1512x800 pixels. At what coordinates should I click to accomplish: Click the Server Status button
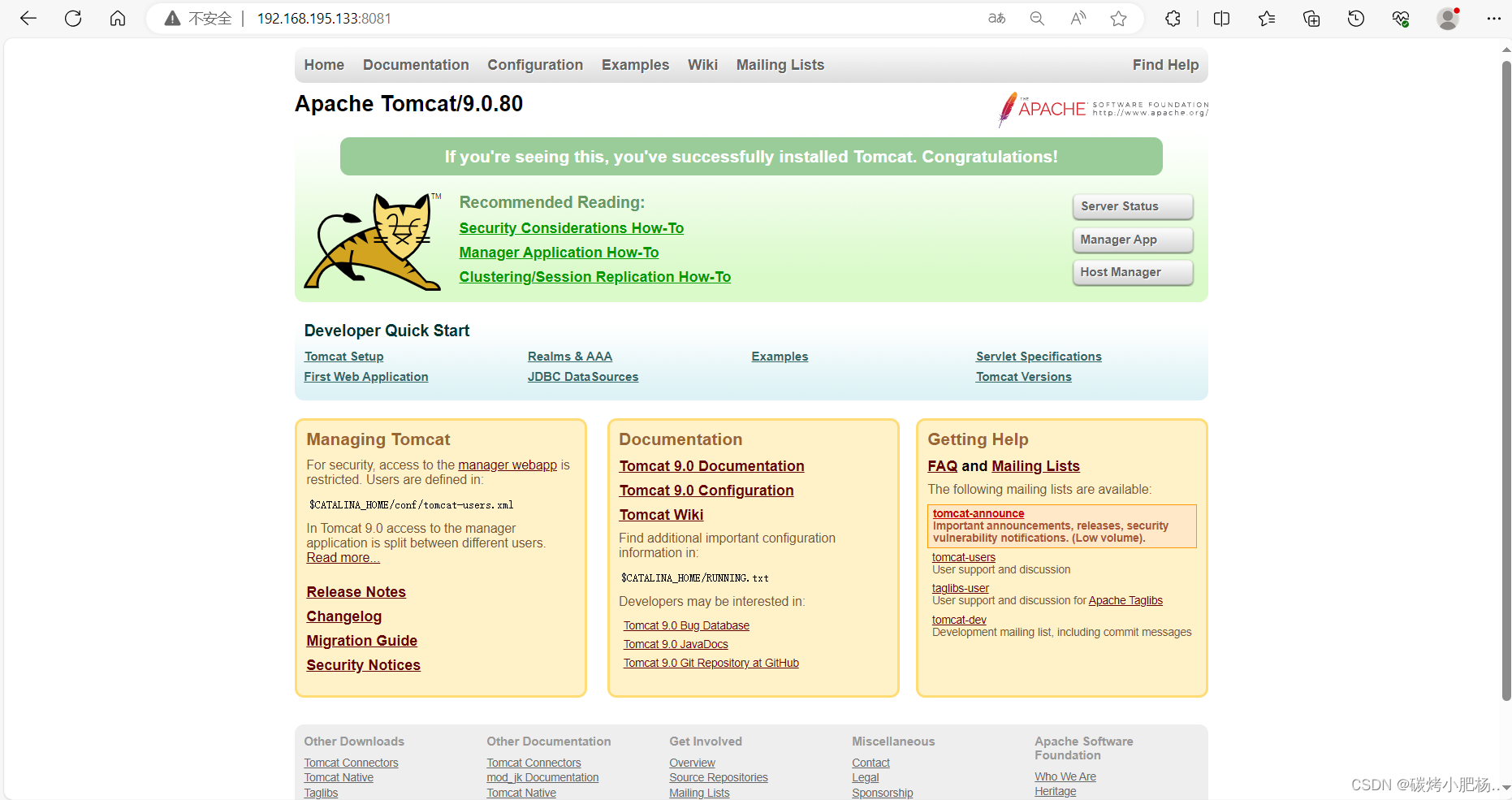[x=1133, y=206]
